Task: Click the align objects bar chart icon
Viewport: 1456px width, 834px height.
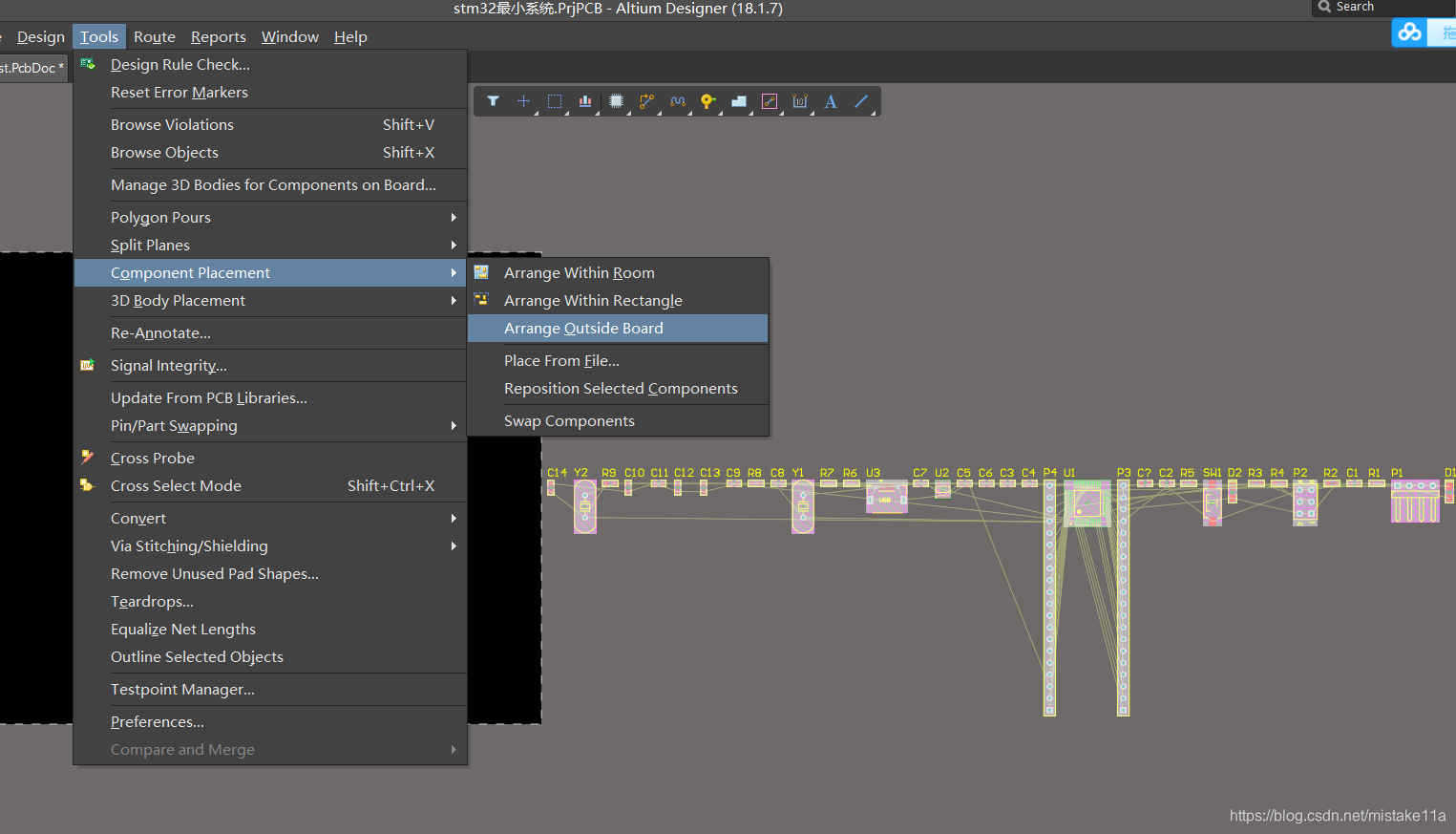Action: pos(585,101)
